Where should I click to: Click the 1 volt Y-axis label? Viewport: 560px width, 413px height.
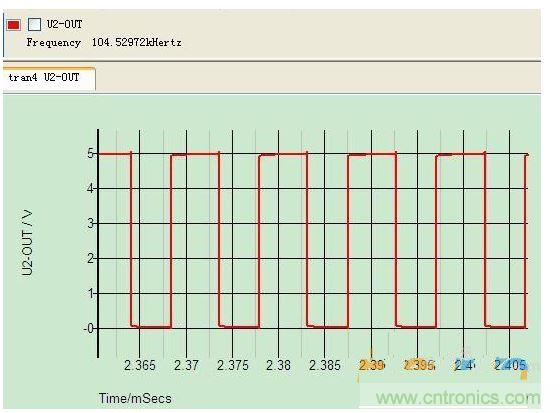pyautogui.click(x=91, y=294)
